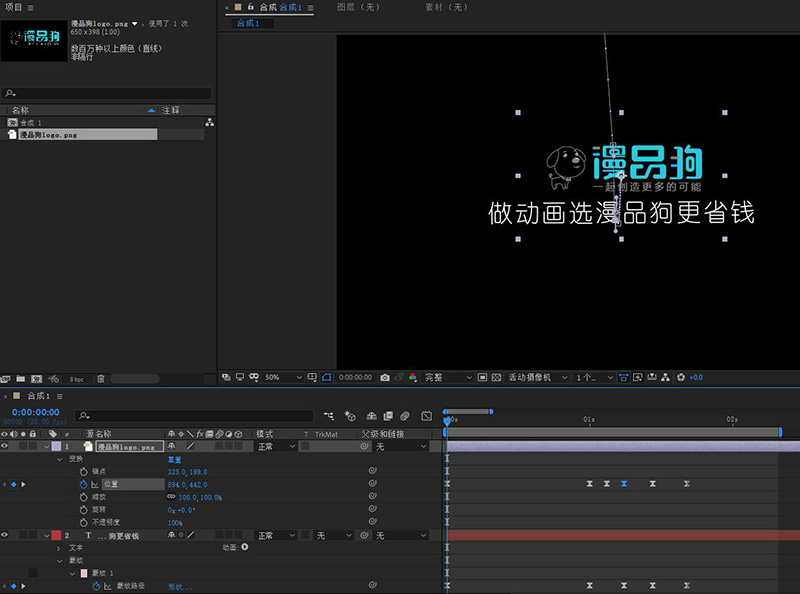Toggle stopwatch for 位置 property
The width and height of the screenshot is (800, 594).
coord(84,484)
